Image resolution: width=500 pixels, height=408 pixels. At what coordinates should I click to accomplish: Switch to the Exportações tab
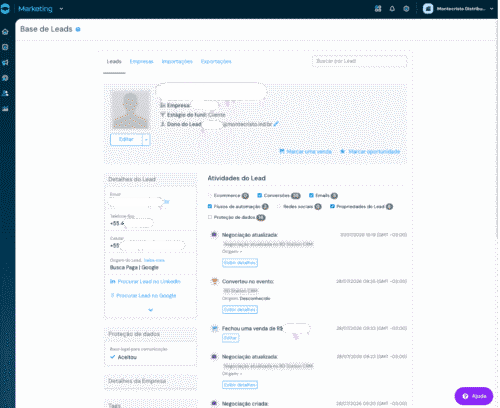(216, 62)
